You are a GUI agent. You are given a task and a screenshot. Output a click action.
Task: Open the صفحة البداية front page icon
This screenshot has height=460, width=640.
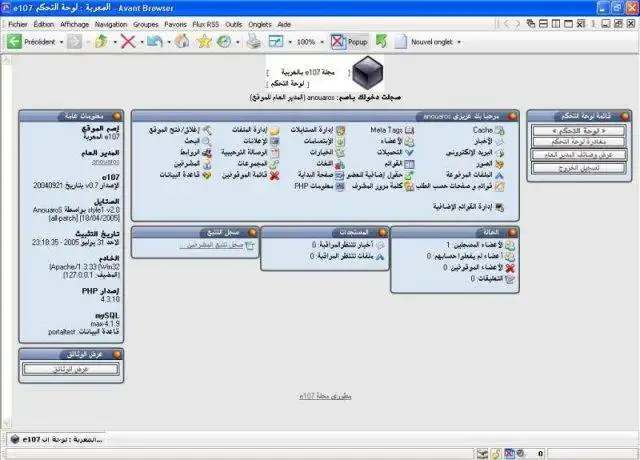[340, 176]
